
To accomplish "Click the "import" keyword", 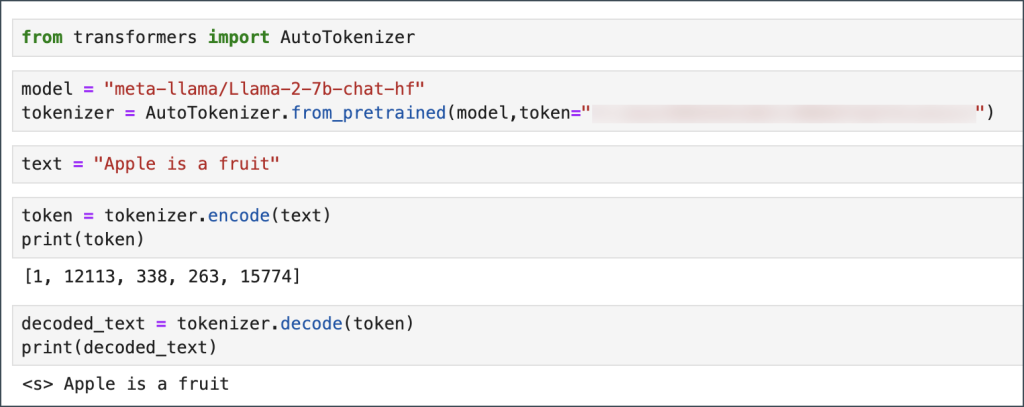I will point(238,38).
